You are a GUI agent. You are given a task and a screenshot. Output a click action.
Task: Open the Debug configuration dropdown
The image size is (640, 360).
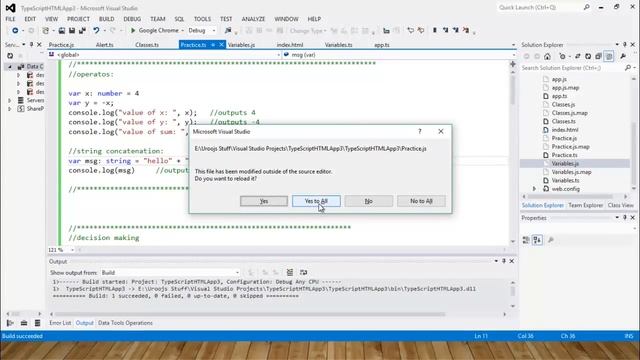coord(202,31)
